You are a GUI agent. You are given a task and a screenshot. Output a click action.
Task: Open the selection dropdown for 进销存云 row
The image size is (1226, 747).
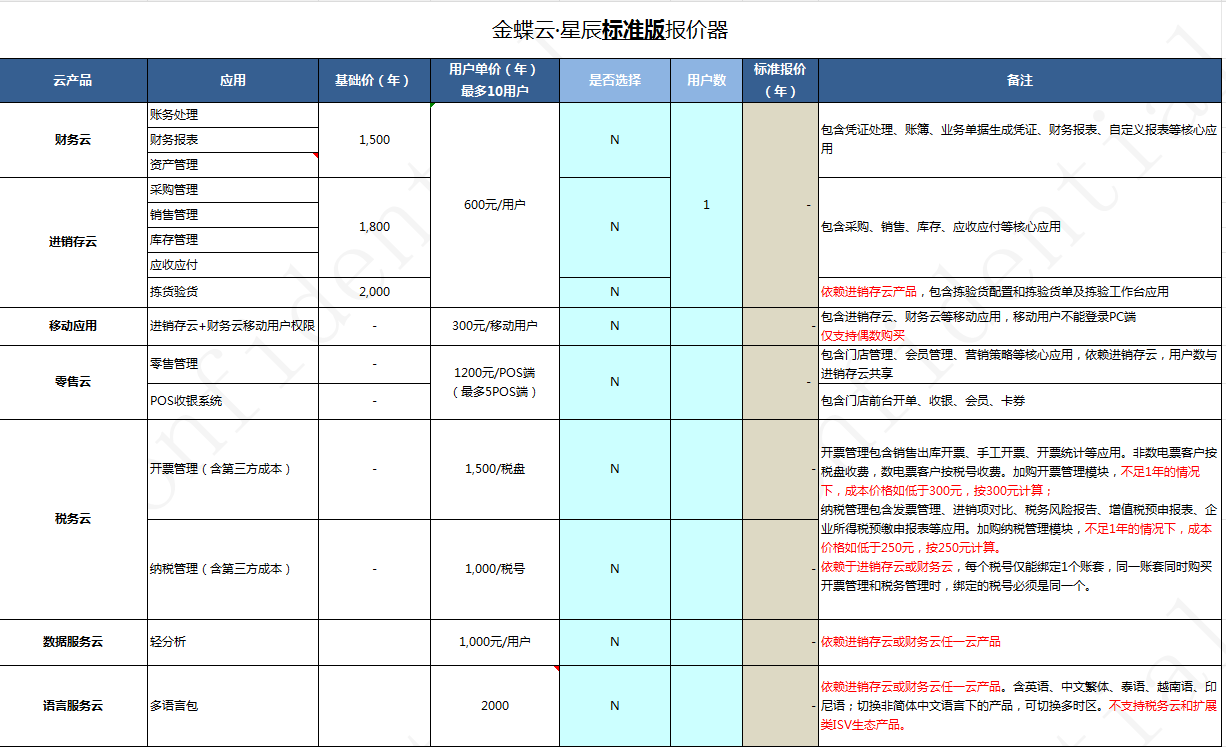(x=615, y=228)
